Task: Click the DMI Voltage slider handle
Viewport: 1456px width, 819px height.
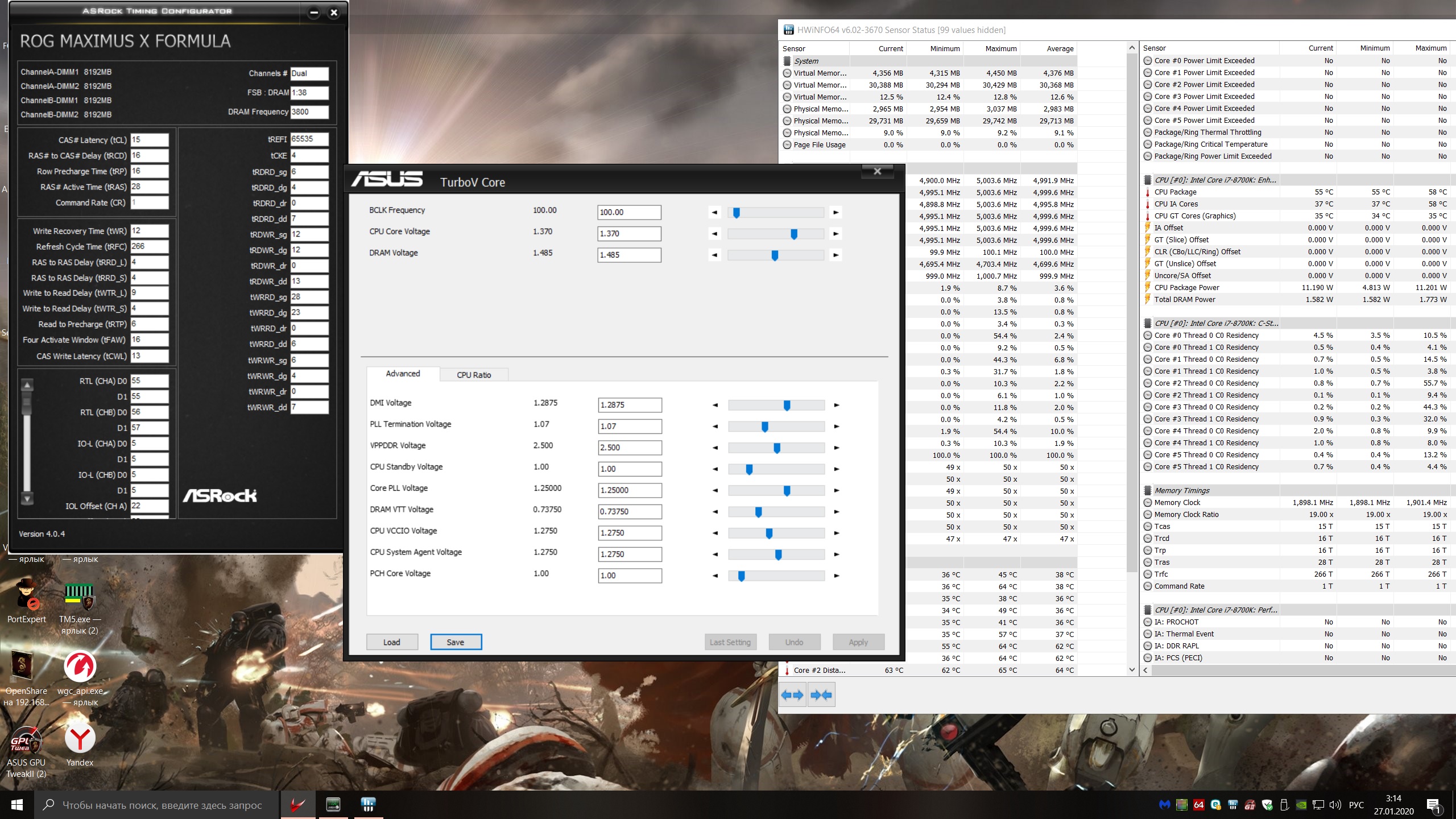Action: point(787,406)
